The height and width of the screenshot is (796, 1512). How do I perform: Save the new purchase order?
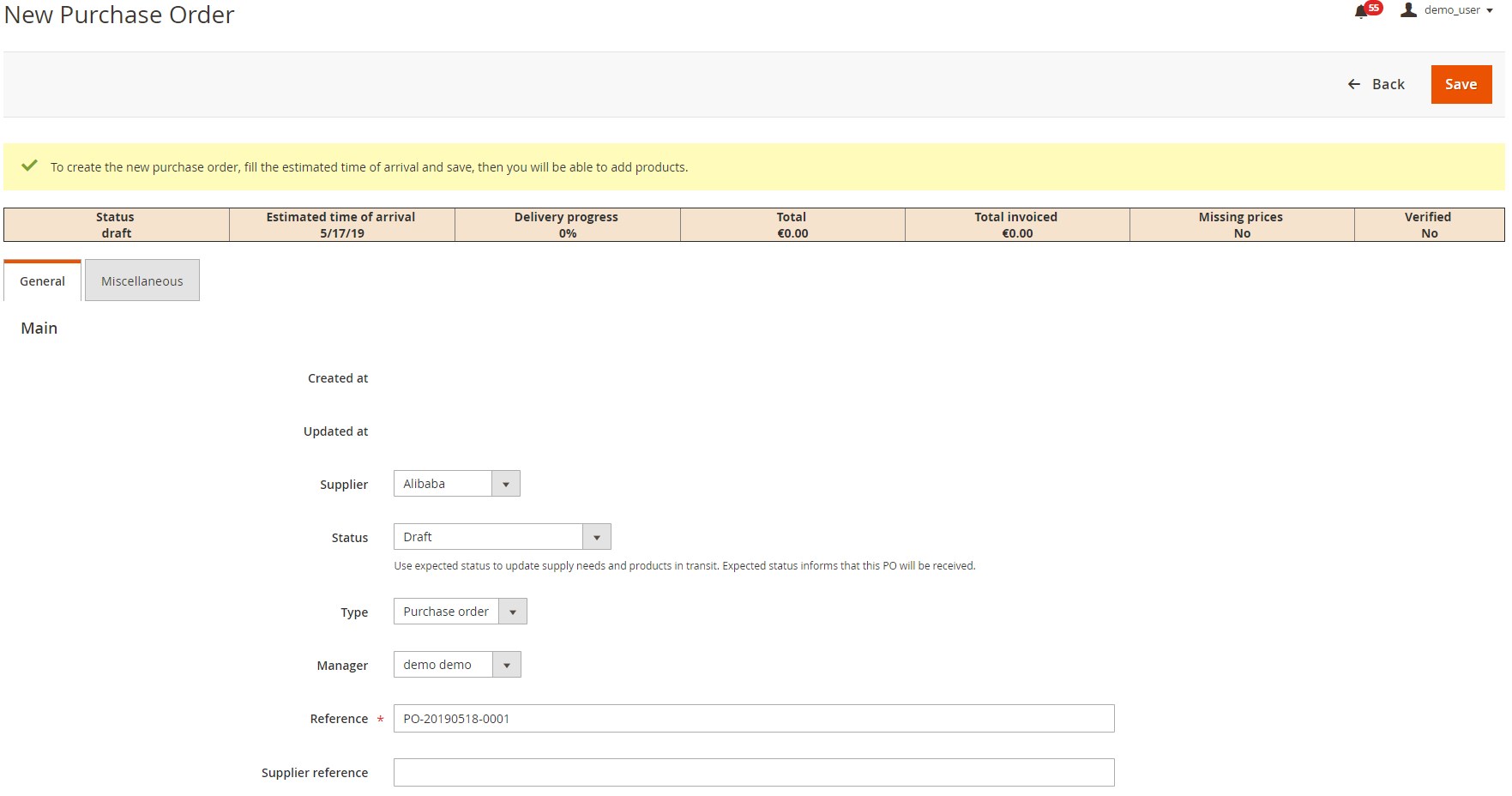pos(1460,84)
